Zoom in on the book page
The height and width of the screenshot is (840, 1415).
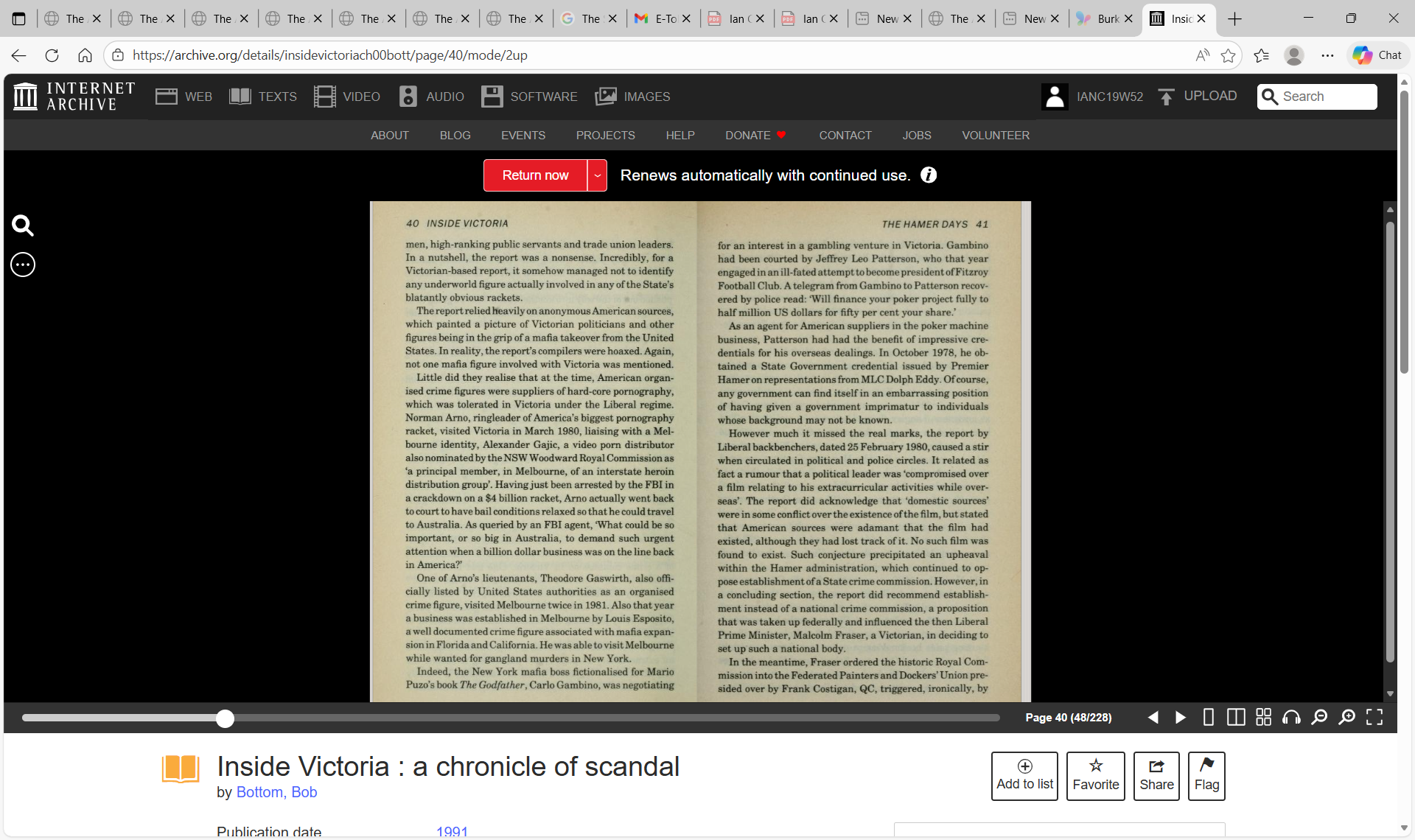(1346, 718)
